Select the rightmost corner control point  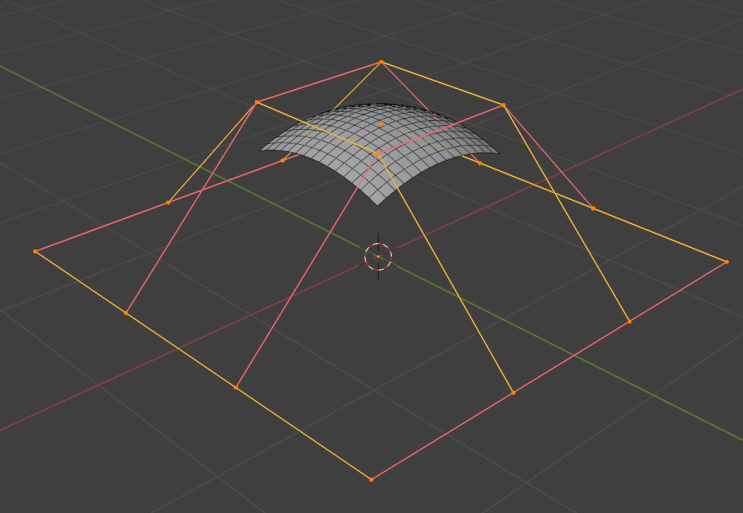(x=726, y=261)
